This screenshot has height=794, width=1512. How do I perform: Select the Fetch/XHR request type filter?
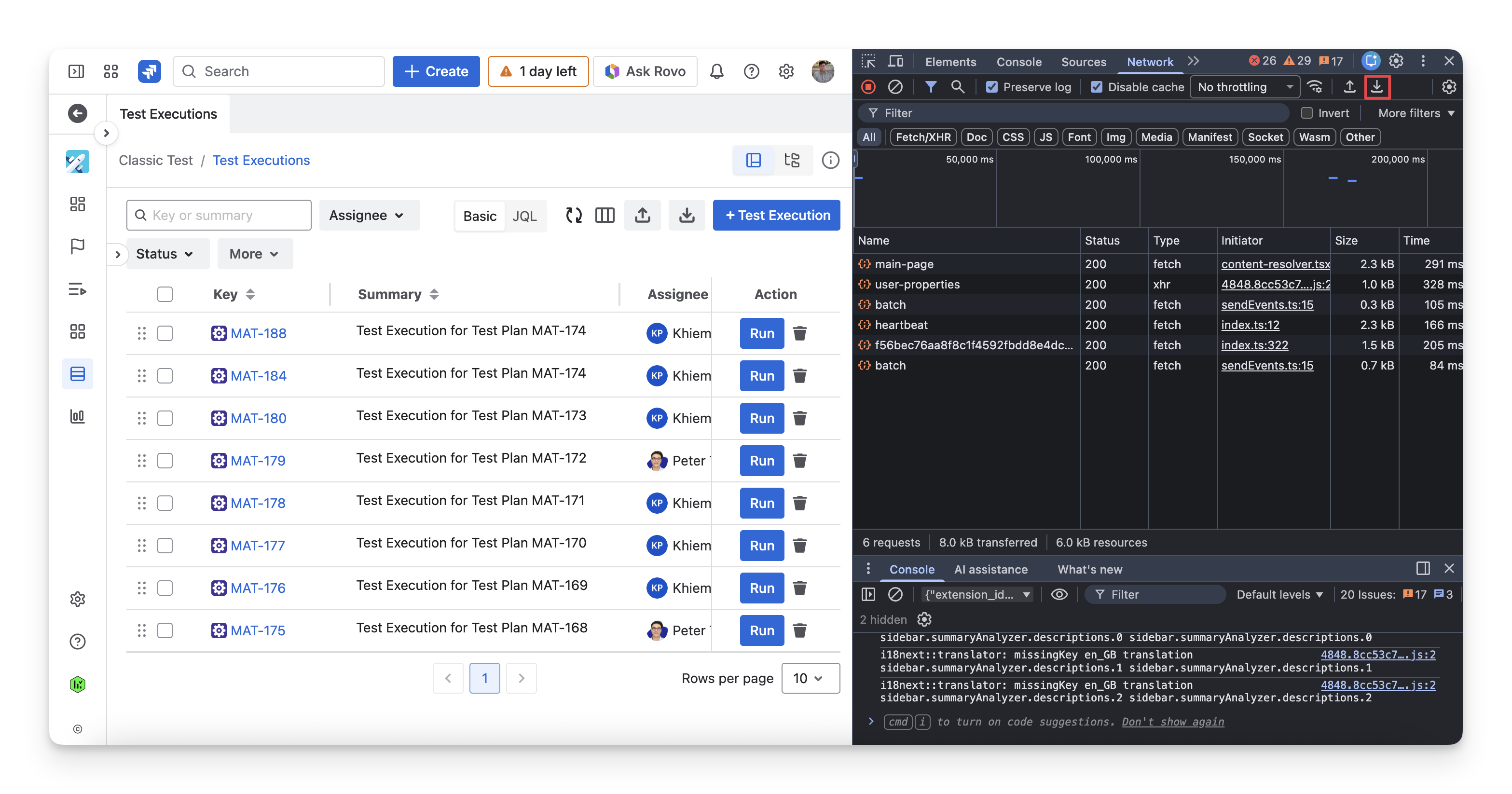923,137
